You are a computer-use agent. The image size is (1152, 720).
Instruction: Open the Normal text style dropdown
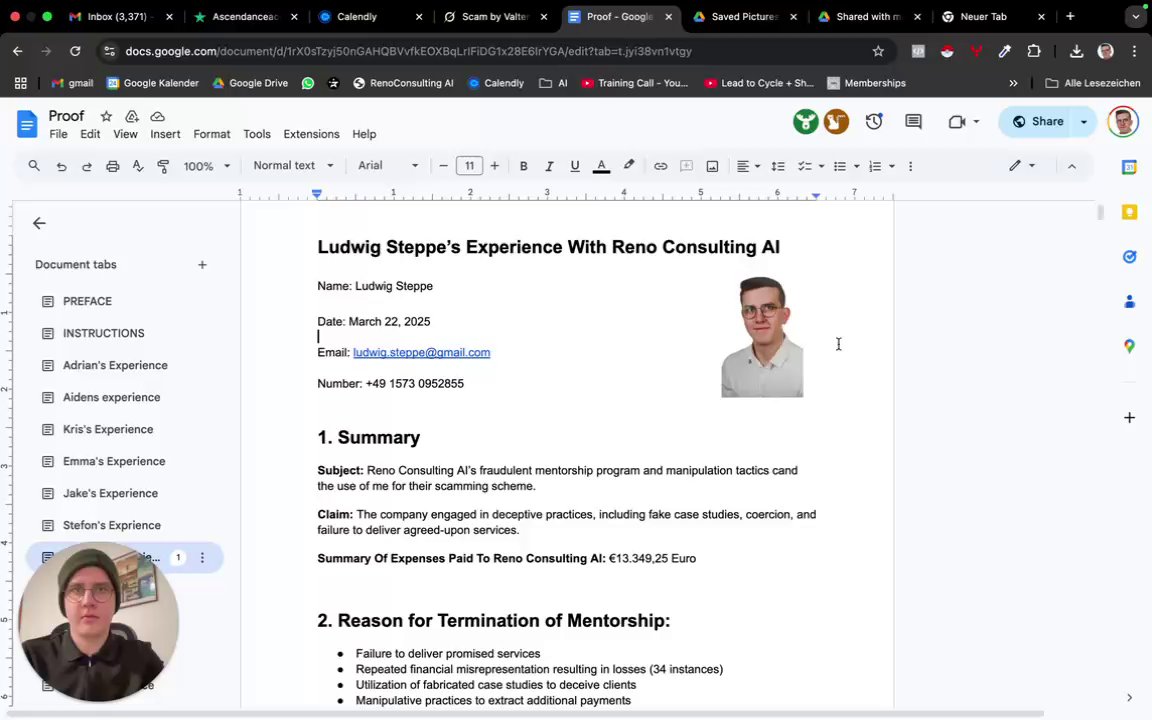293,166
